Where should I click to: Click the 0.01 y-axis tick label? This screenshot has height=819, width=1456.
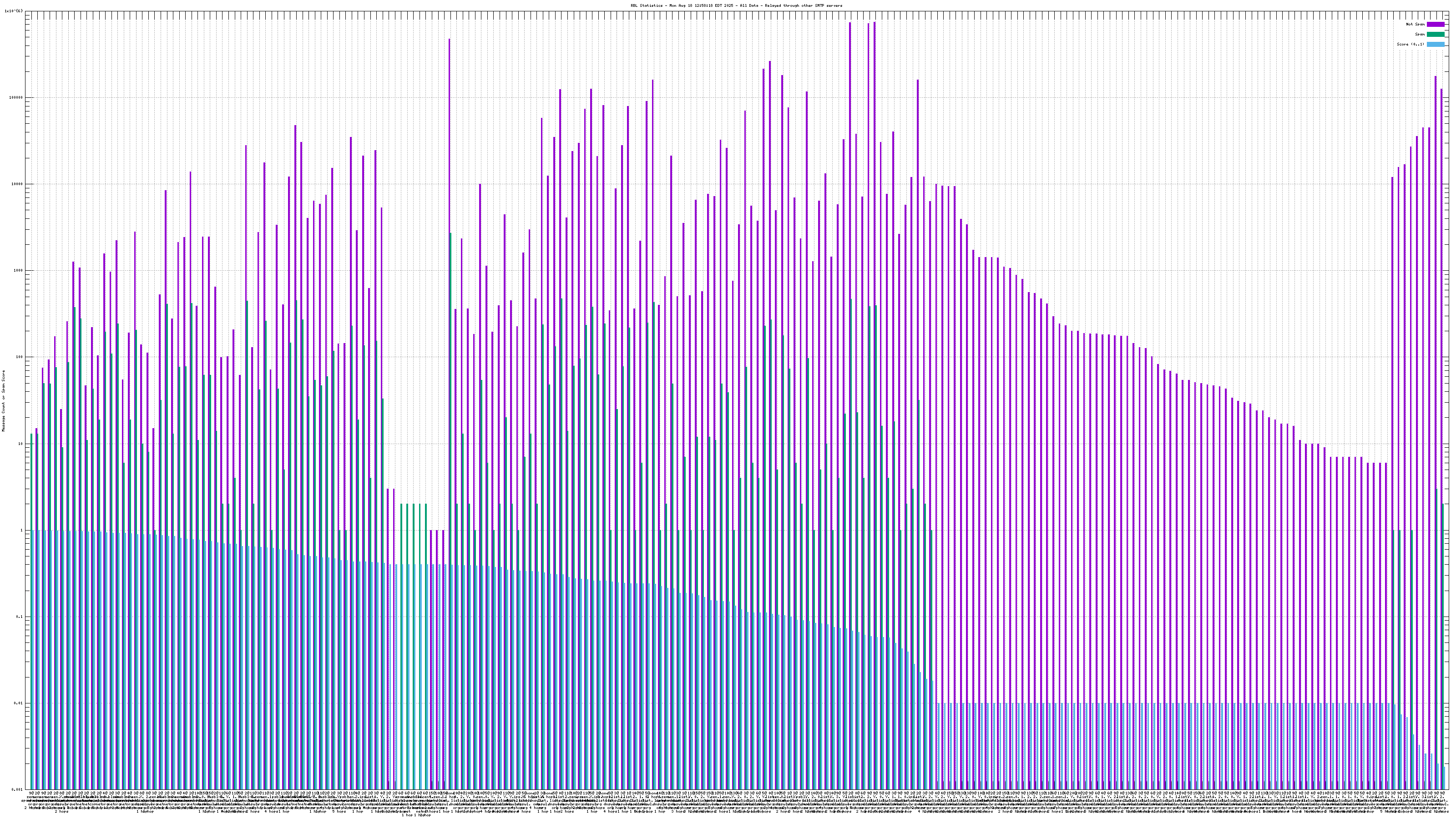[18, 703]
